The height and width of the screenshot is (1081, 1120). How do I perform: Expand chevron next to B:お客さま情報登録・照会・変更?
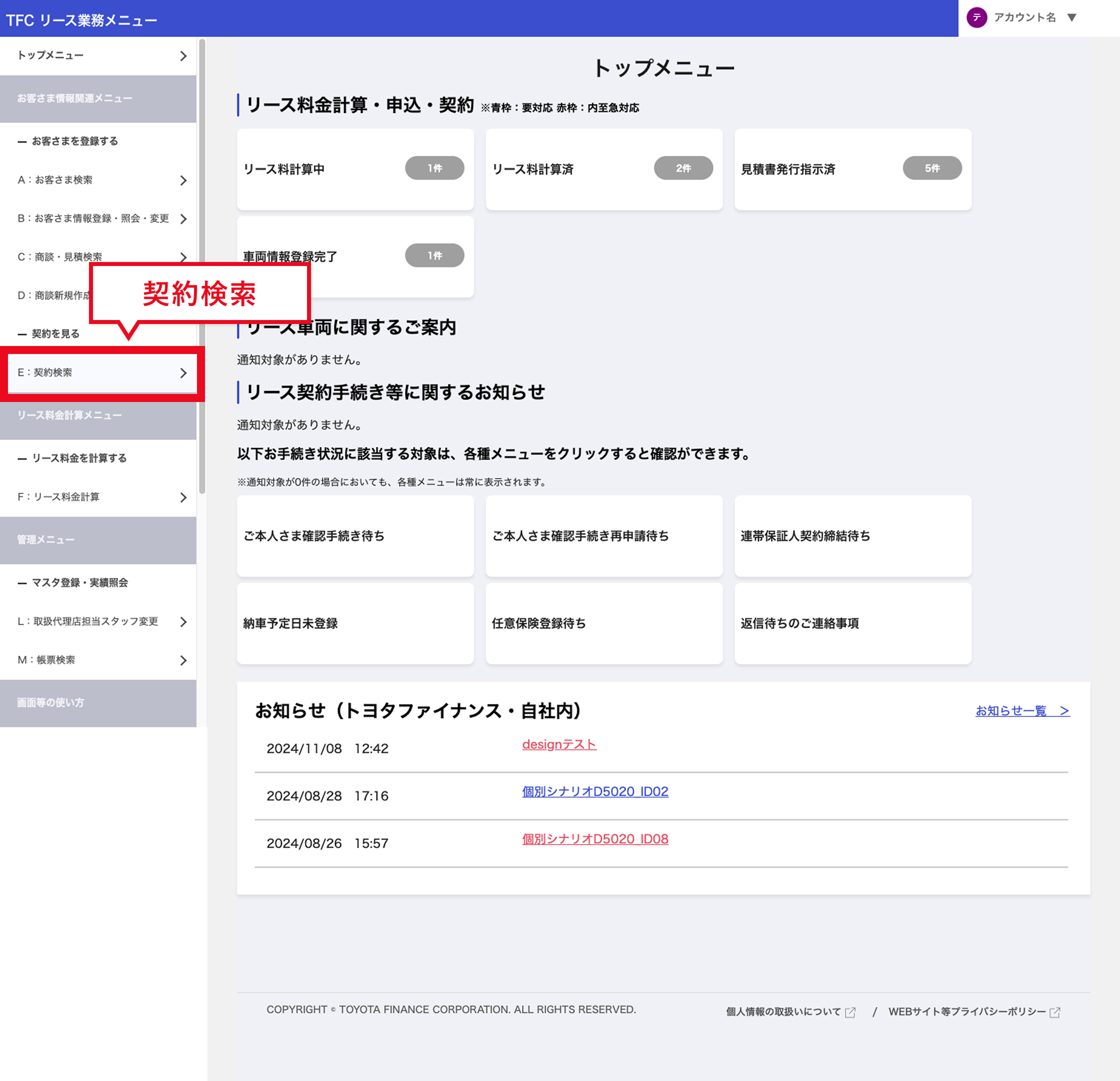[x=183, y=219]
